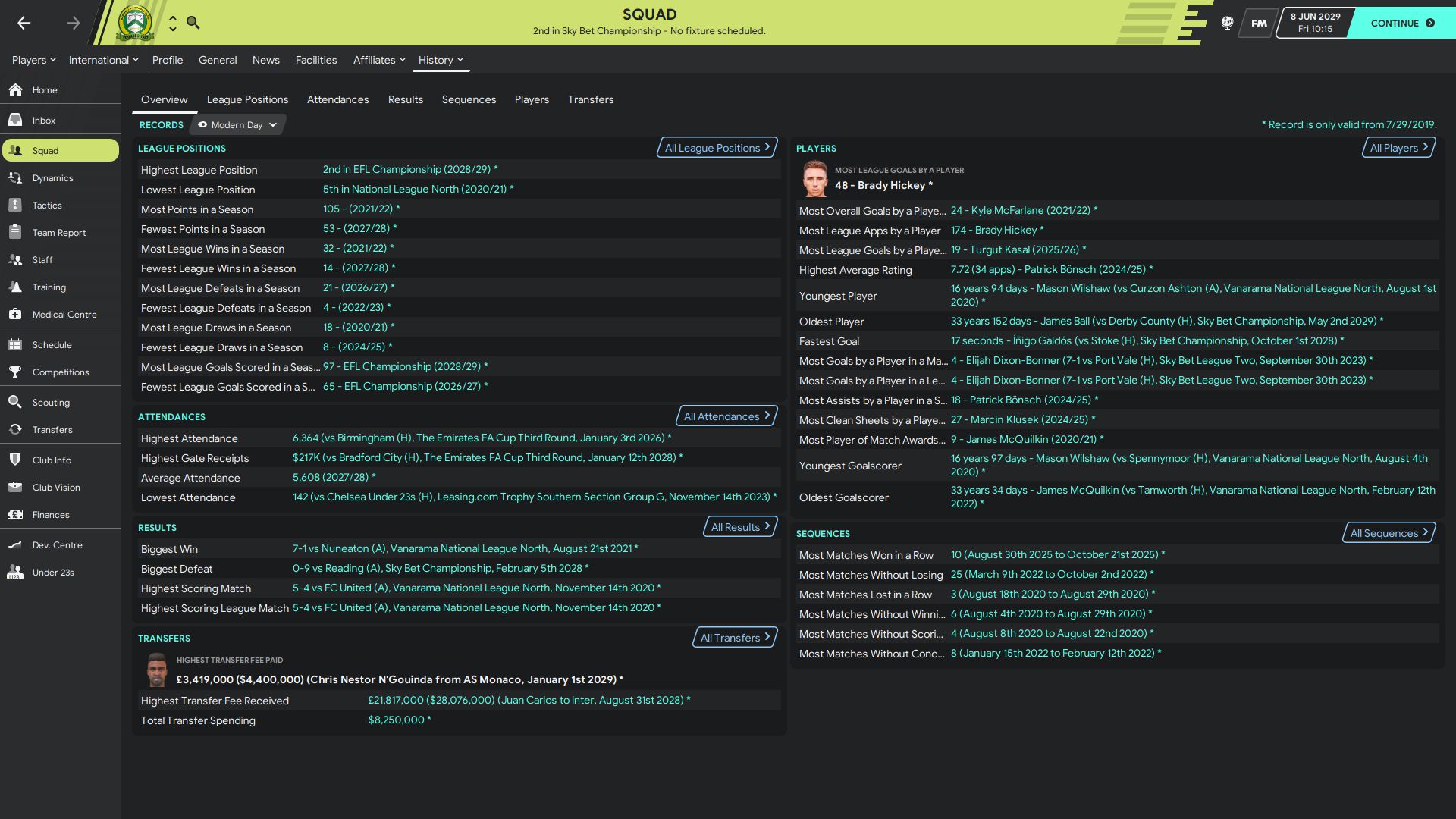This screenshot has height=819, width=1456.
Task: Open the FM menu button
Action: [x=1259, y=23]
